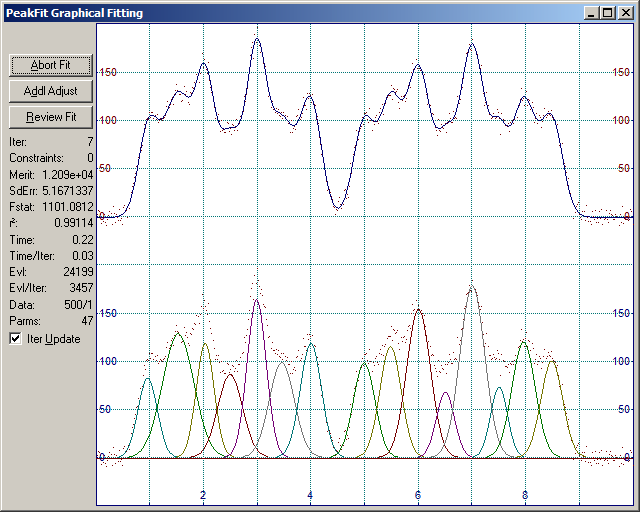Click the Parms count 47
640x512 pixels.
(x=86, y=320)
